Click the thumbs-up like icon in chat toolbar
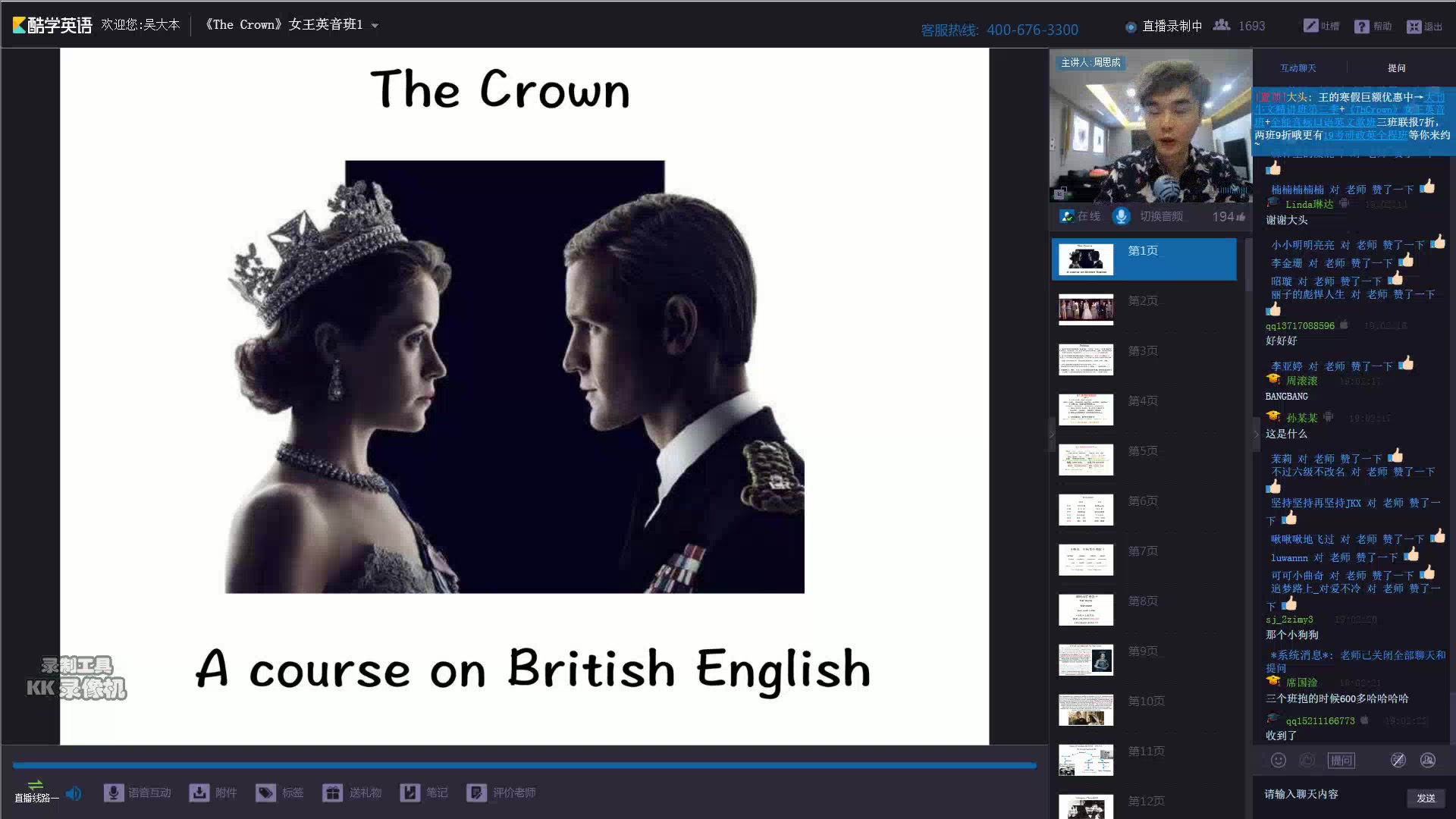The image size is (1456, 819). coord(1307,760)
